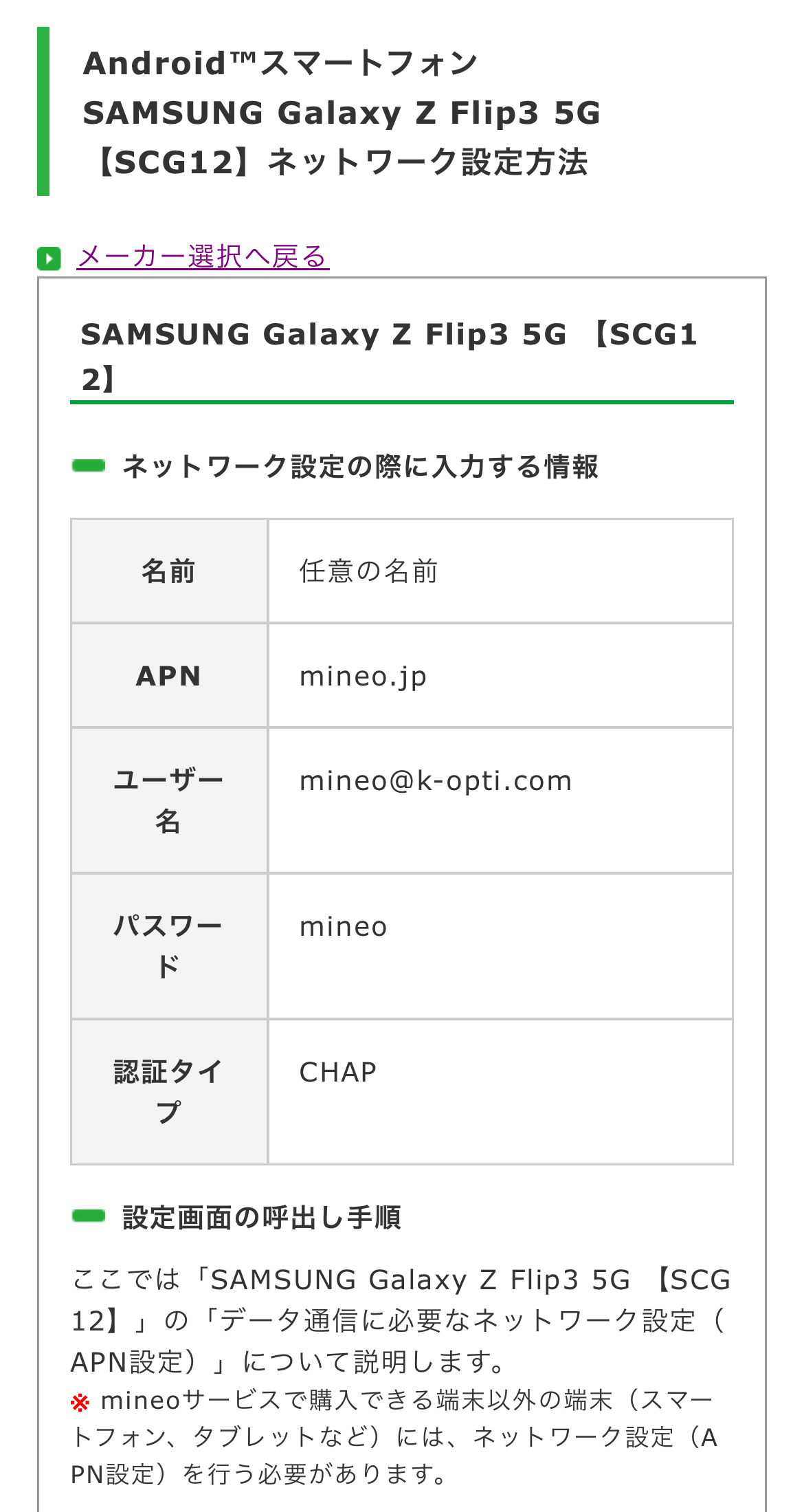
Task: Open the メーカー選択へ戻る link
Action: (203, 256)
